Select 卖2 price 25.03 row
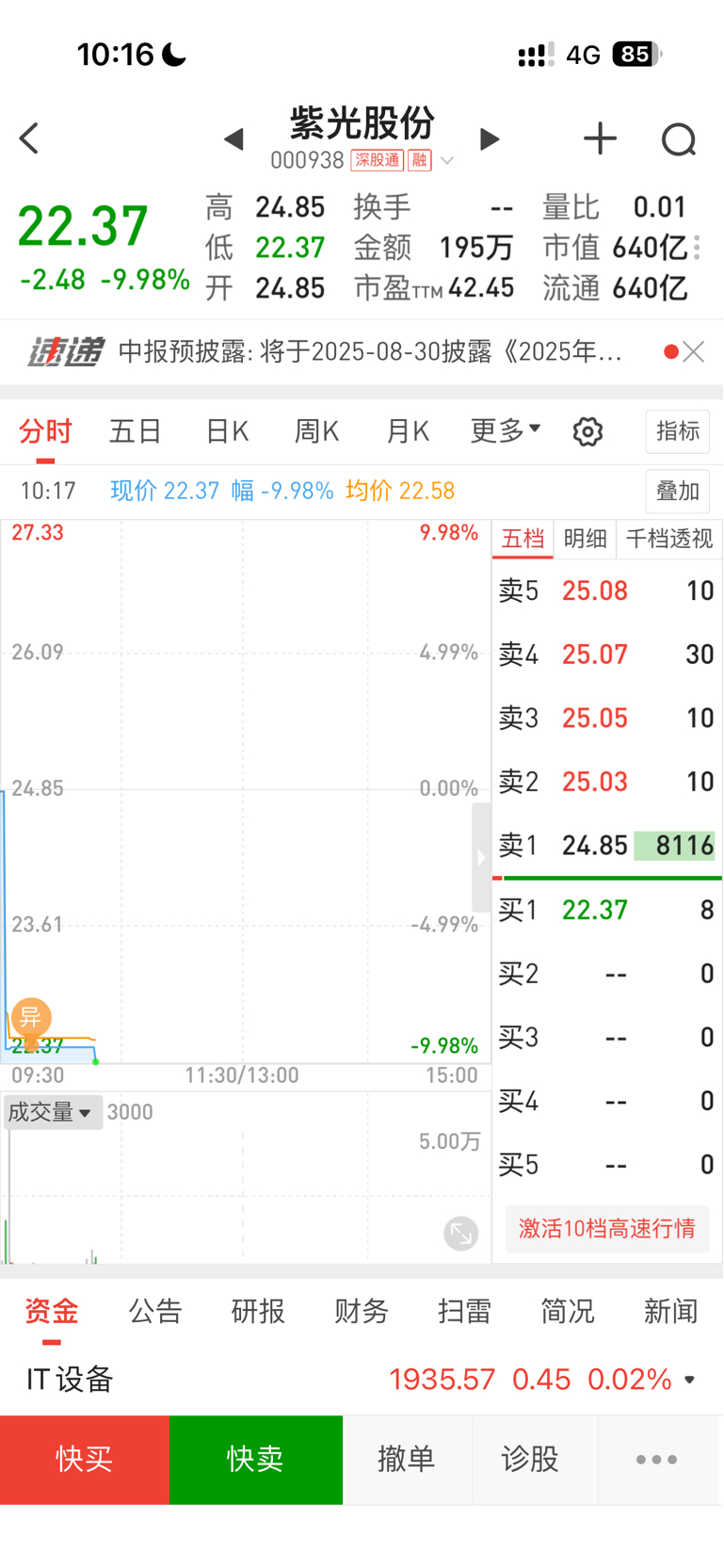The width and height of the screenshot is (724, 1568). click(x=607, y=782)
